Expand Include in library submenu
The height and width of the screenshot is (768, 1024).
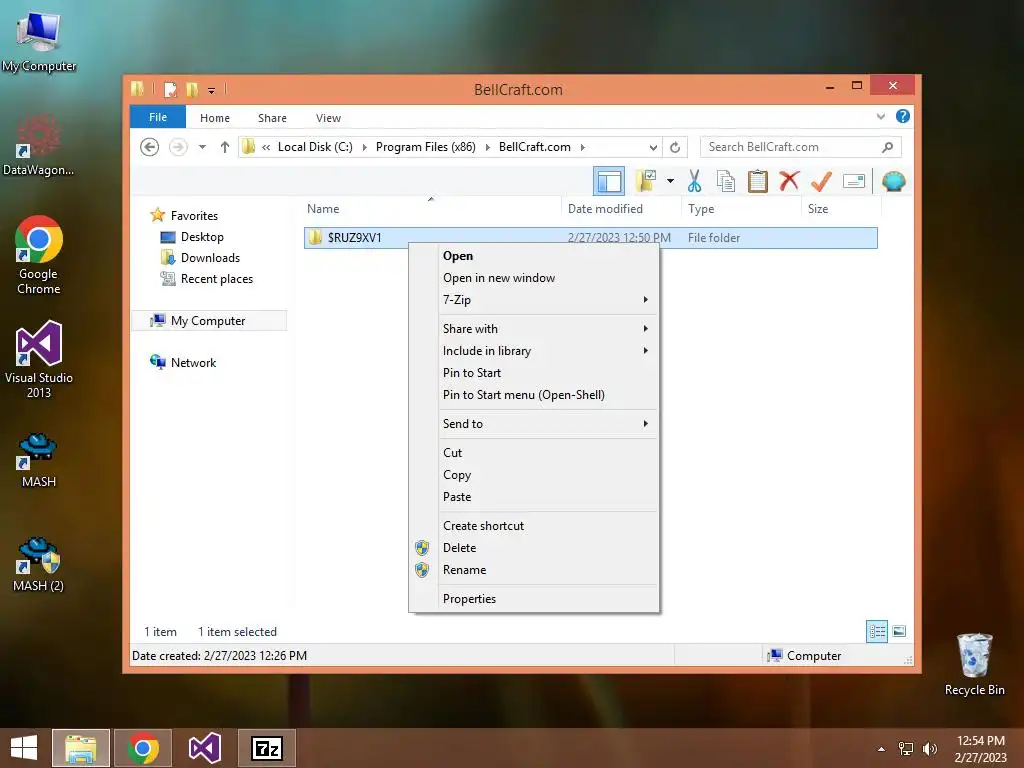tap(534, 351)
